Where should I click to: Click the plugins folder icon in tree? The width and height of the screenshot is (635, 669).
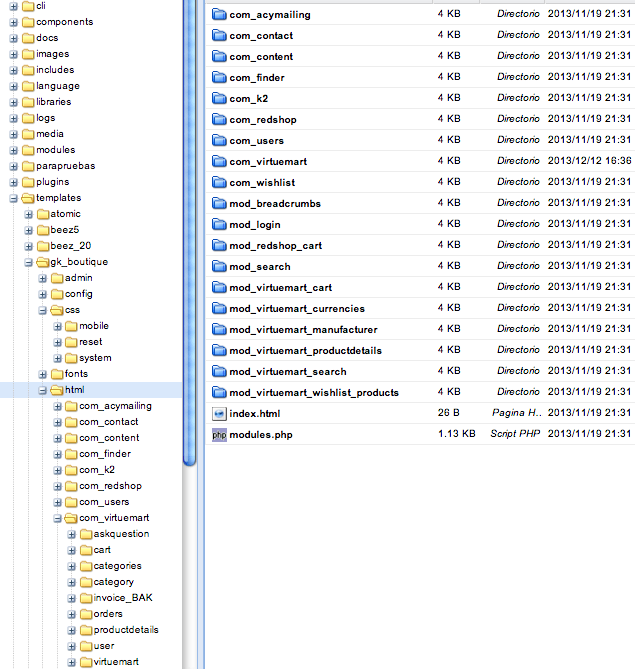(x=28, y=182)
